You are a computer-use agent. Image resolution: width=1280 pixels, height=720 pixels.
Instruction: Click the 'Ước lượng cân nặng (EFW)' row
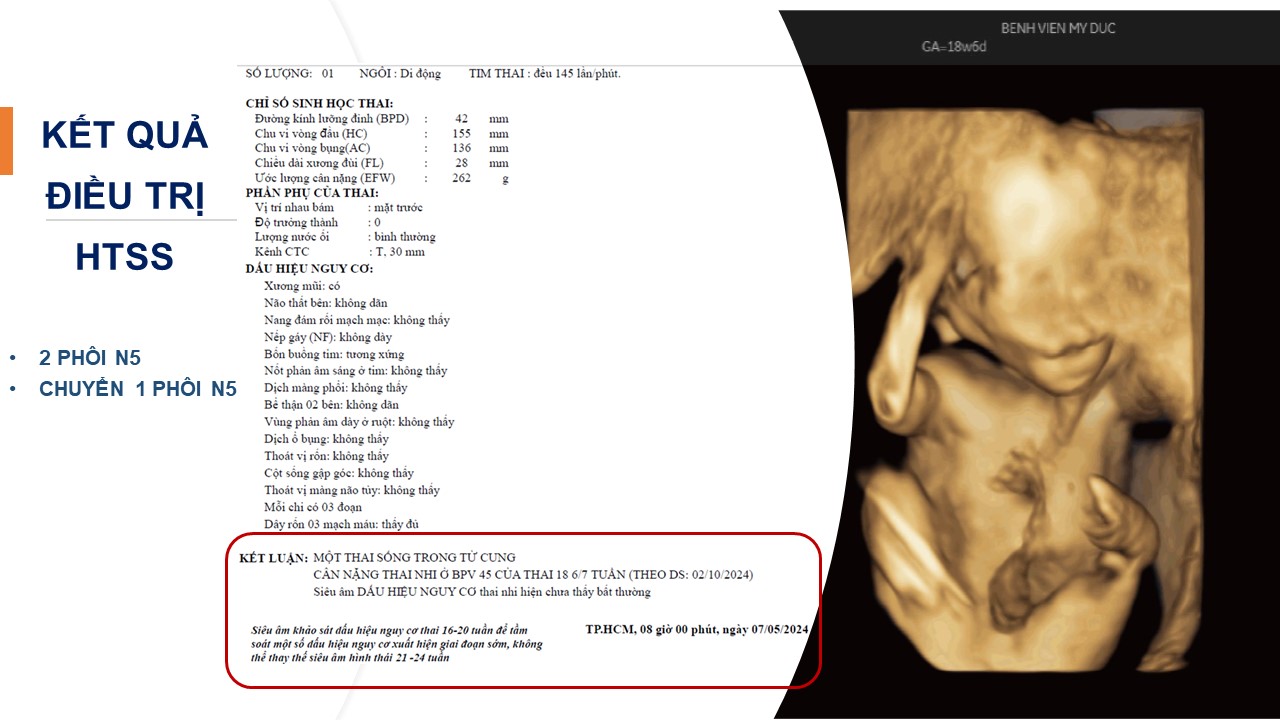[325, 178]
